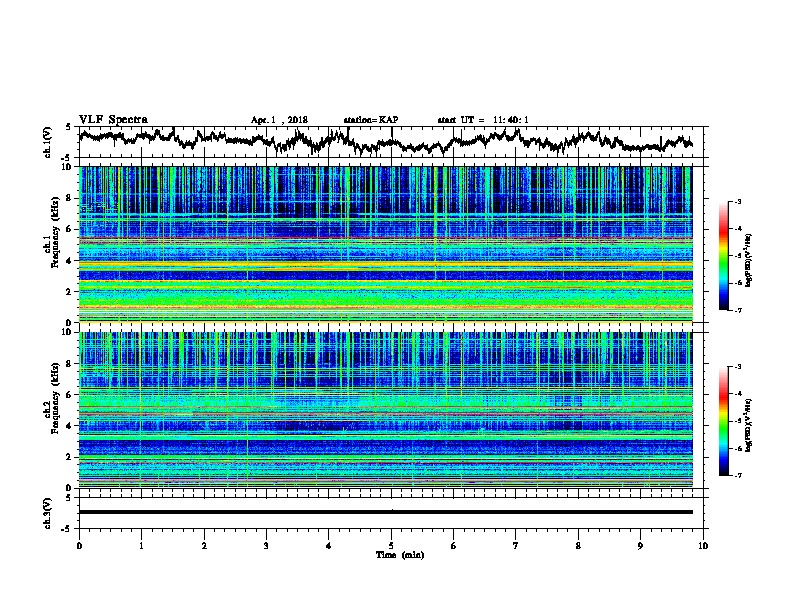Click the ch.1 voltage waveform trace
This screenshot has width=792, height=612.
pyautogui.click(x=385, y=141)
